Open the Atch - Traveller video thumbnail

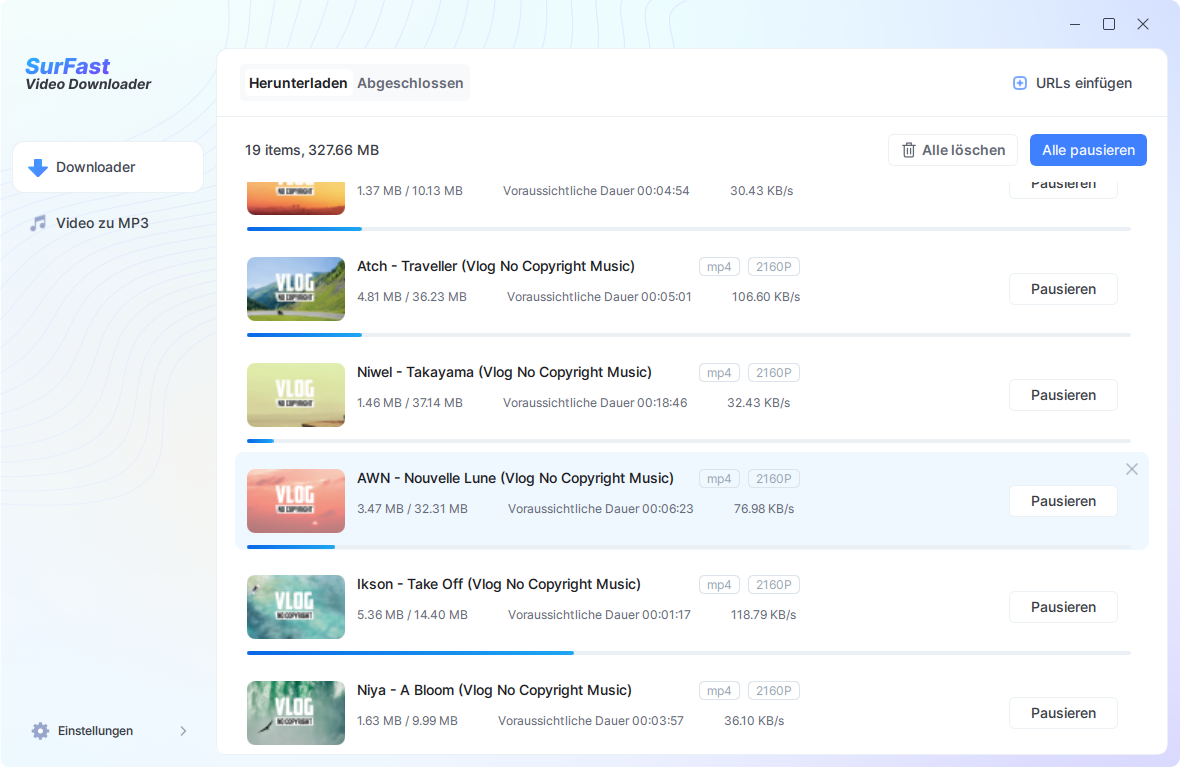296,289
